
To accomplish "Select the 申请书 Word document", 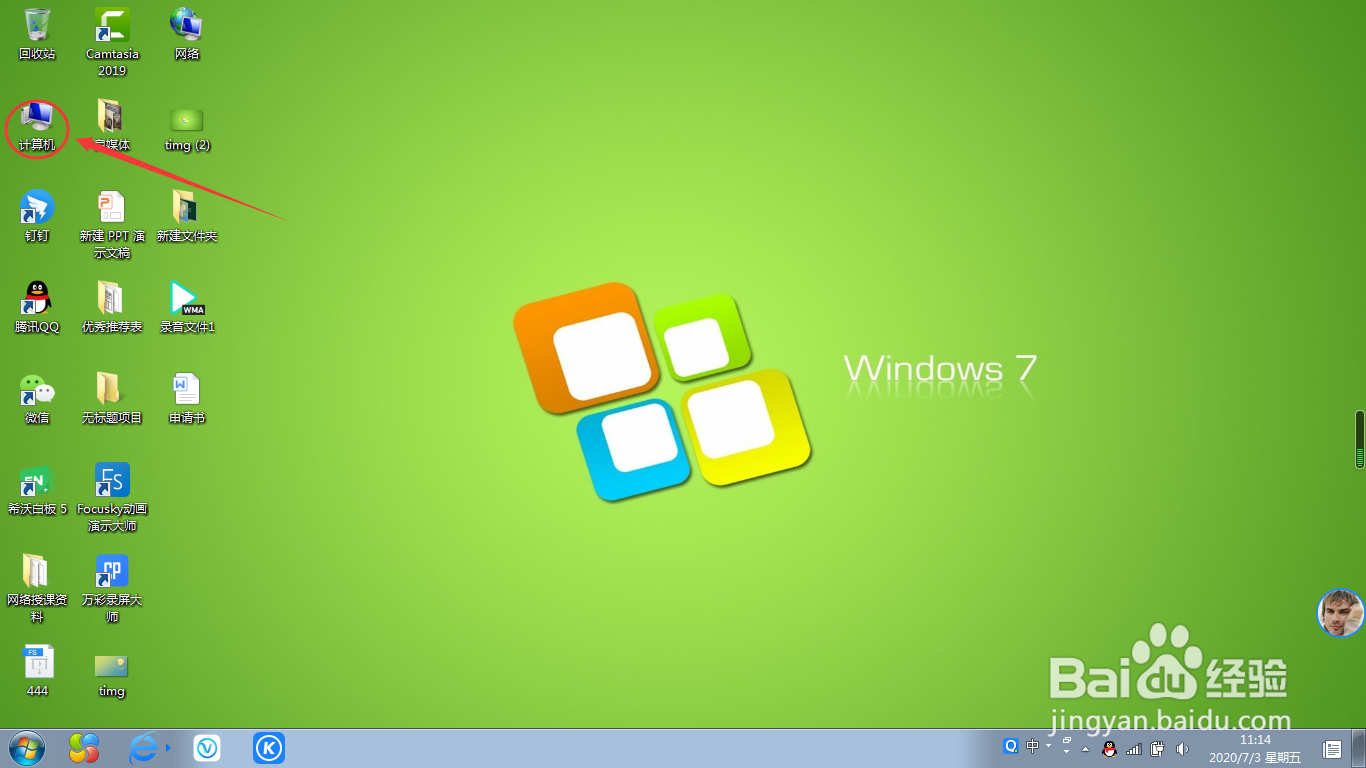I will coord(187,398).
